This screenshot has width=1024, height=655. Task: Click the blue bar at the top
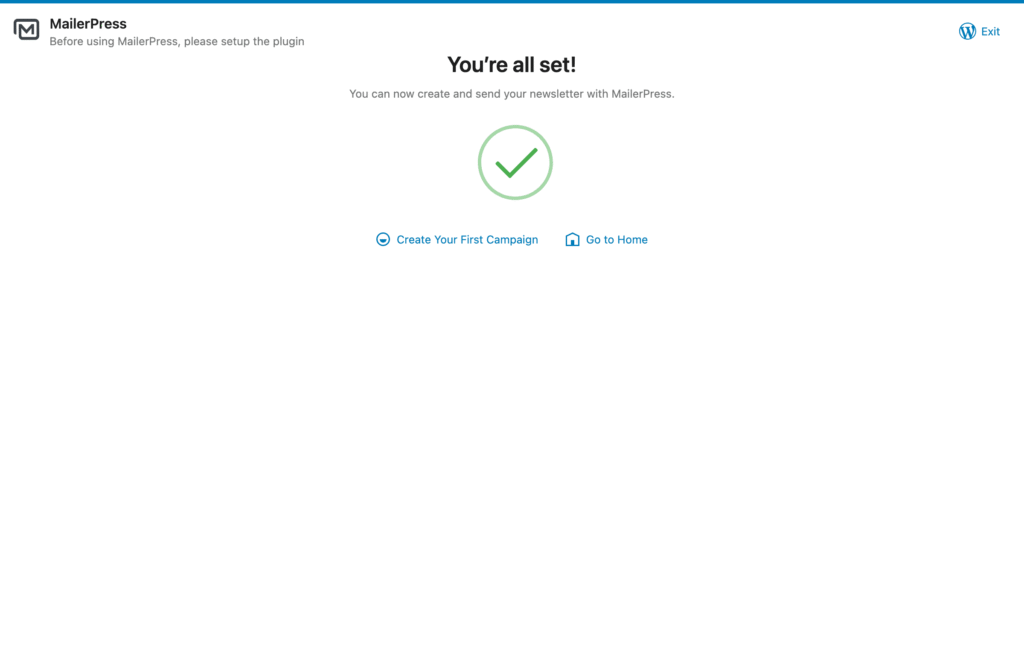(x=512, y=3)
